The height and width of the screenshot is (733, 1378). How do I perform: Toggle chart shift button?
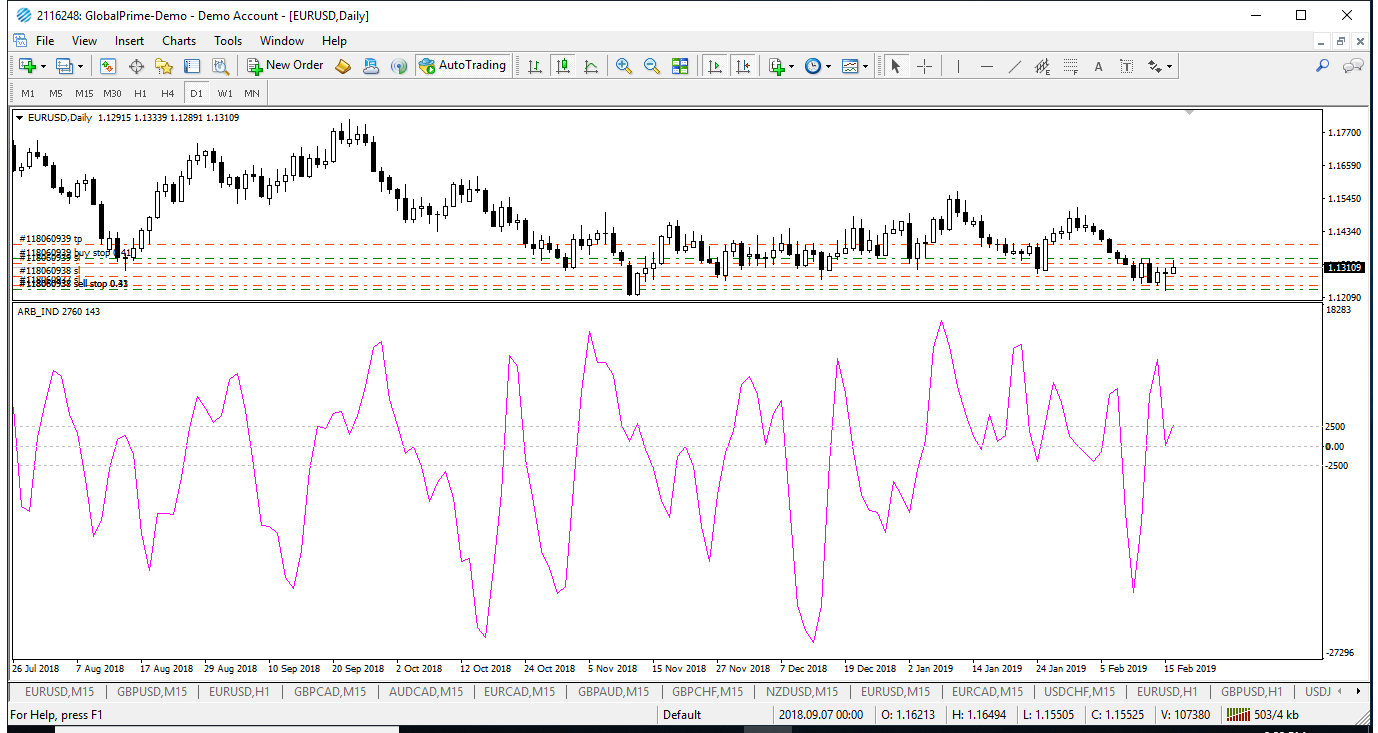click(x=743, y=66)
